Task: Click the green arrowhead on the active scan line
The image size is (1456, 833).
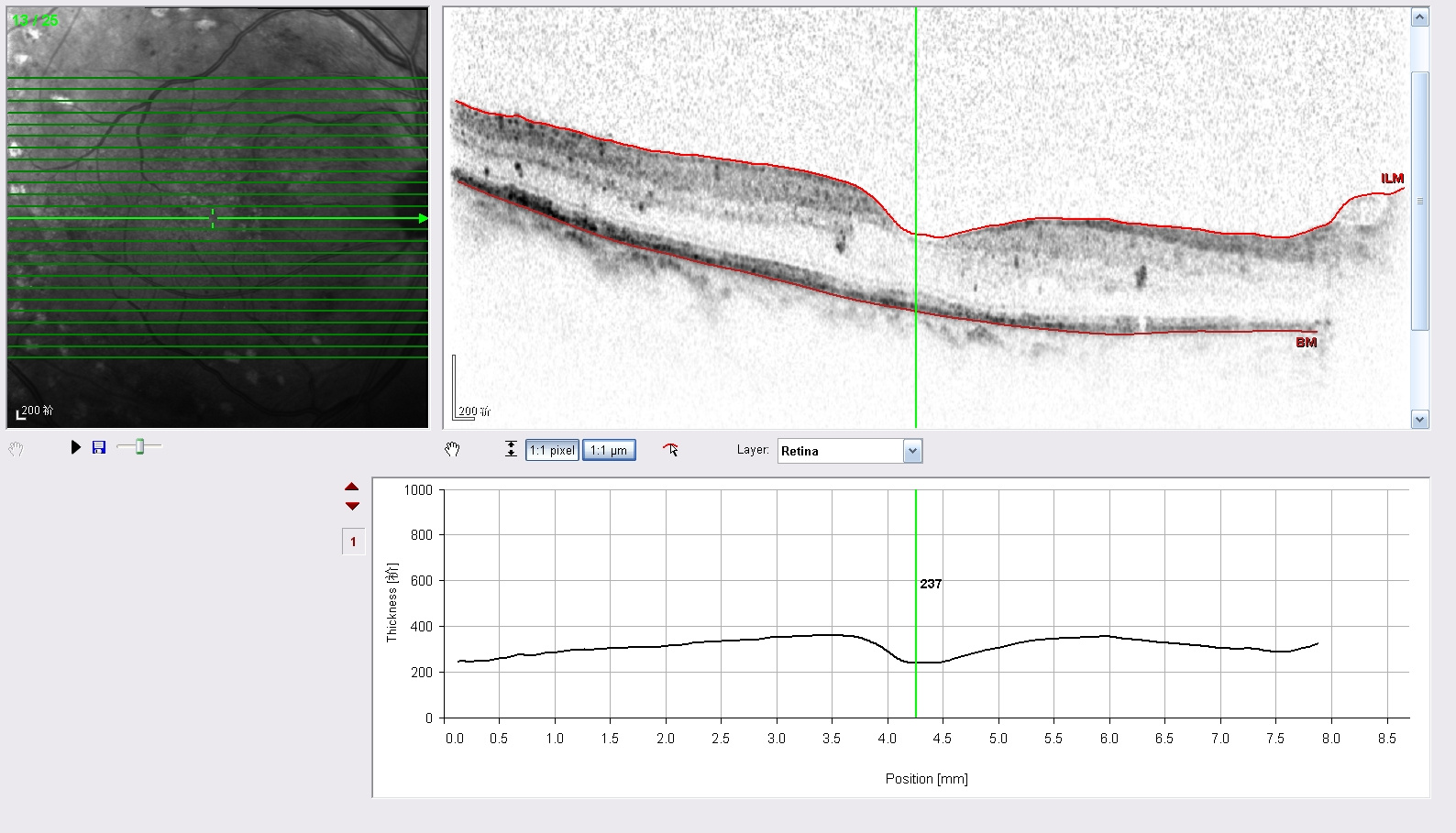Action: (423, 218)
